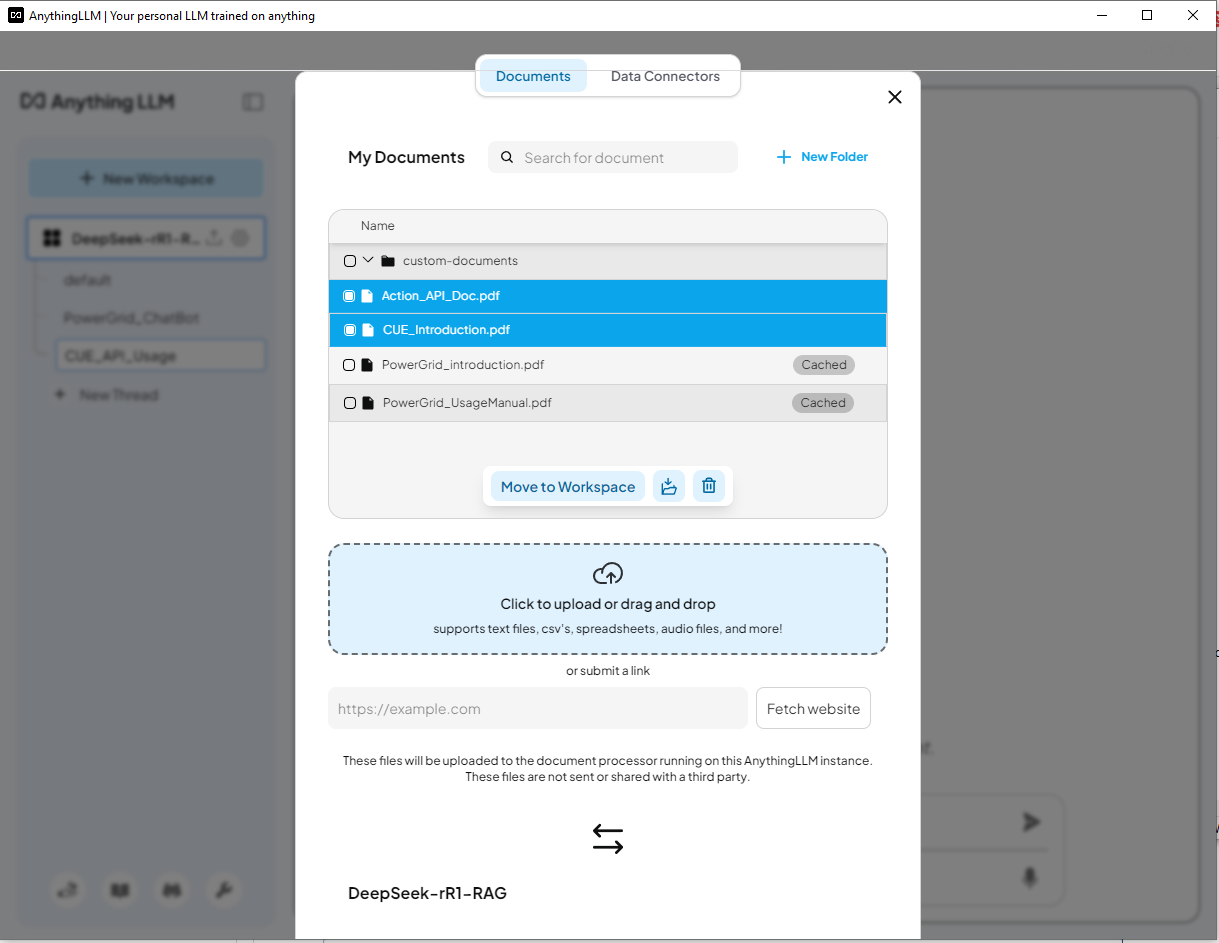This screenshot has height=943, width=1219.
Task: Click the file icon beside PowerGrid_introduction.pdf
Action: tap(367, 365)
